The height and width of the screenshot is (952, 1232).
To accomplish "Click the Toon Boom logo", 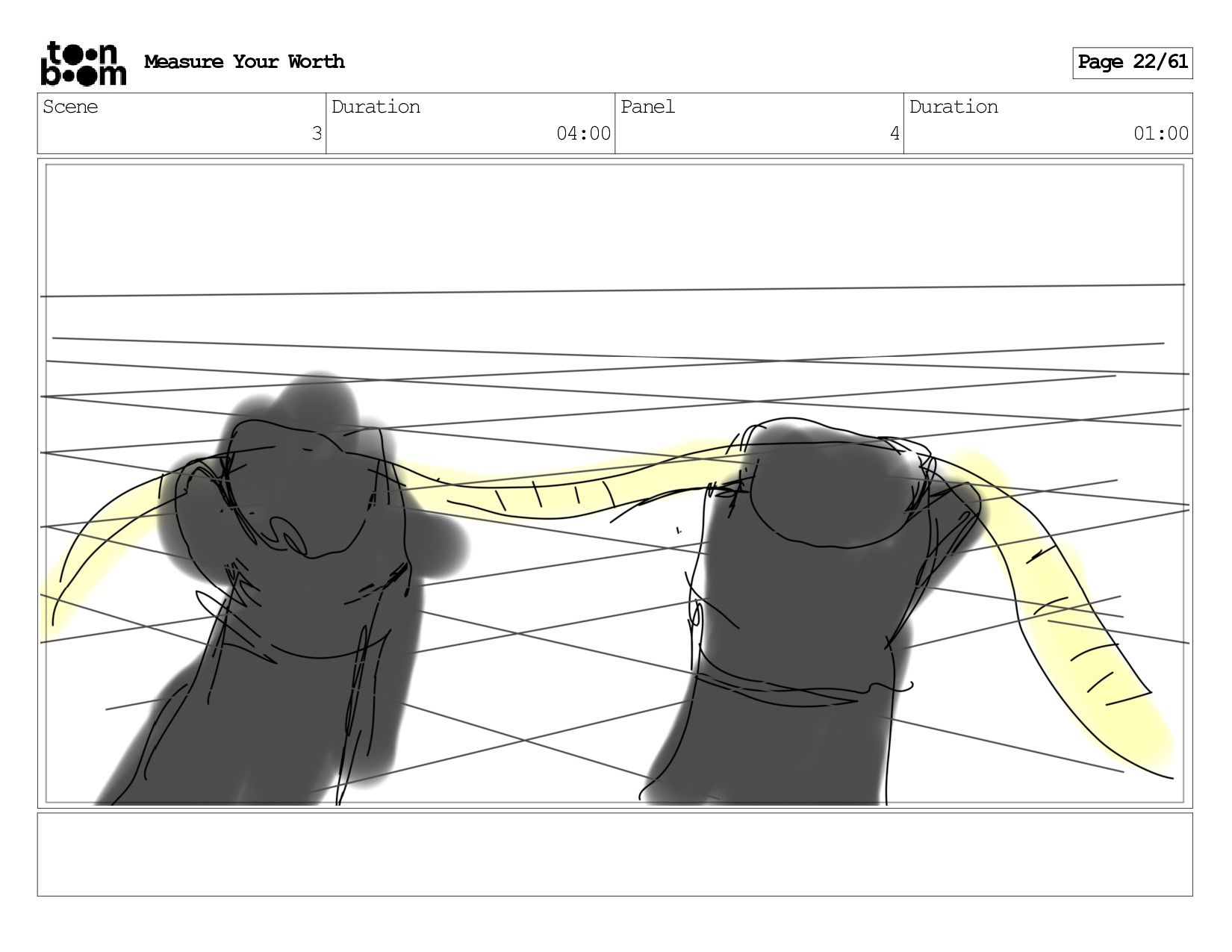I will [x=83, y=63].
